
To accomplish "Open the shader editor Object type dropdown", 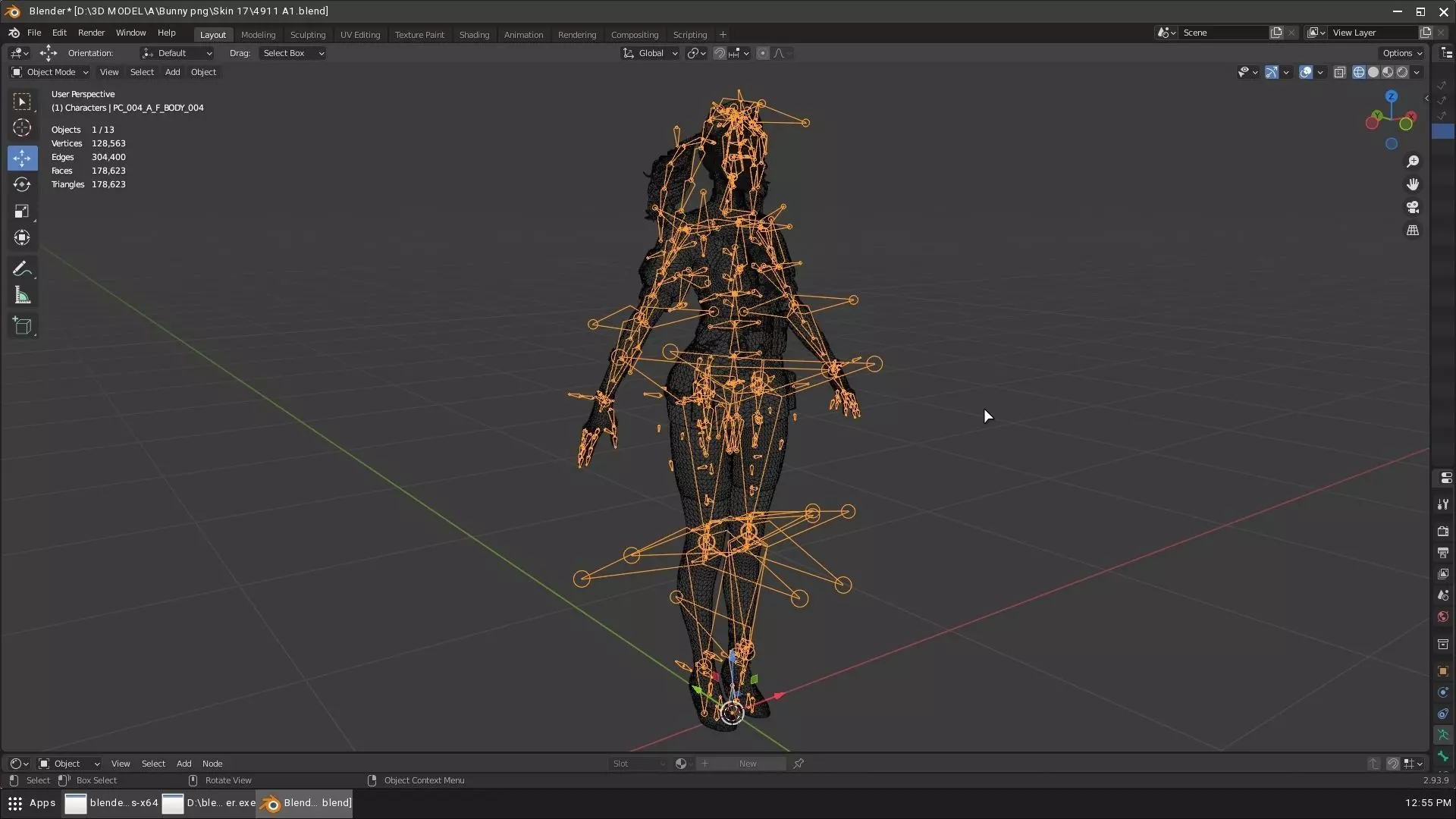I will click(x=69, y=764).
